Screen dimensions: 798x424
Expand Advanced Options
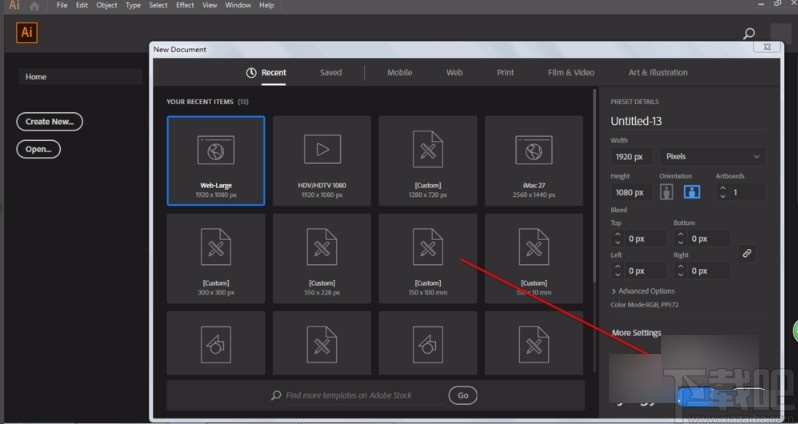[643, 291]
